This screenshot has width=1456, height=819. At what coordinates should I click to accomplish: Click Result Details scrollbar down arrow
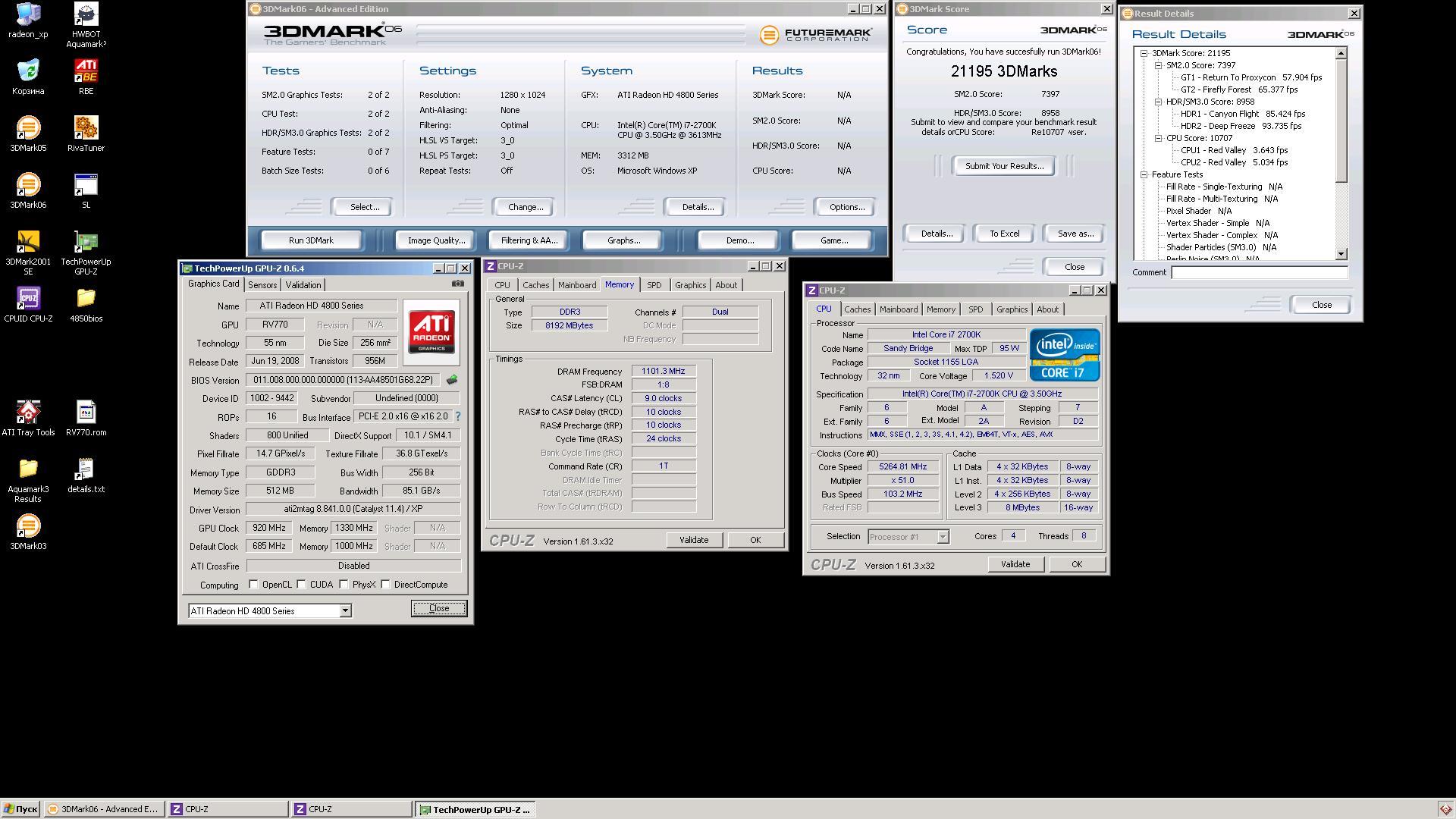click(1341, 255)
